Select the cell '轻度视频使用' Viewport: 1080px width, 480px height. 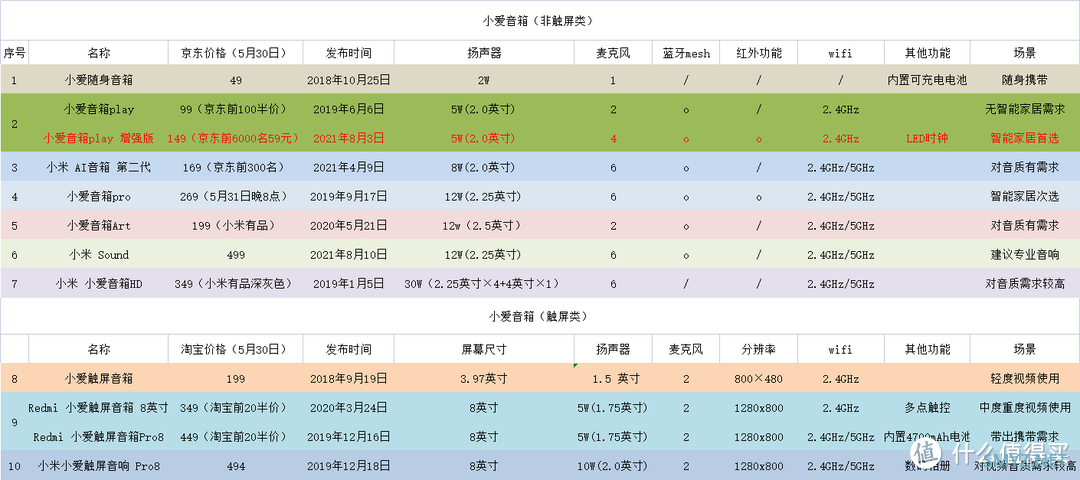pos(1025,378)
